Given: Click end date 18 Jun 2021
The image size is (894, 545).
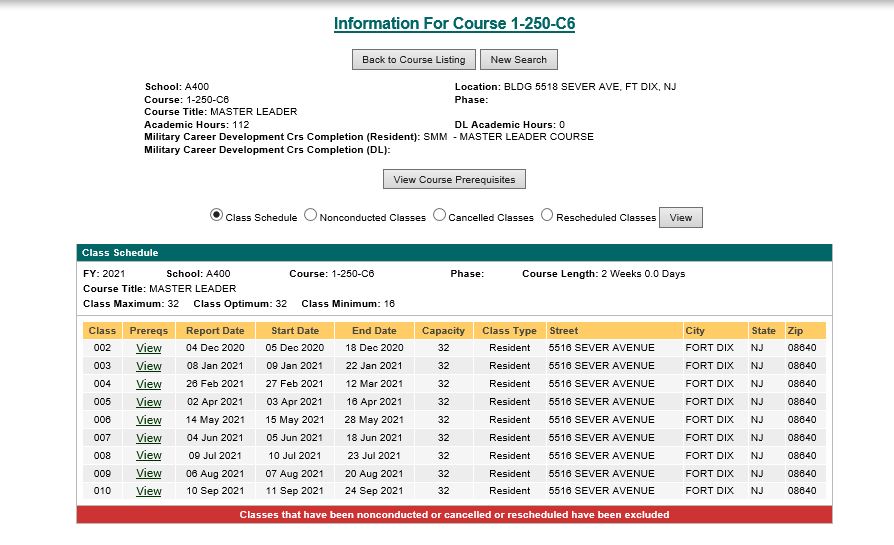Looking at the screenshot, I should [374, 437].
